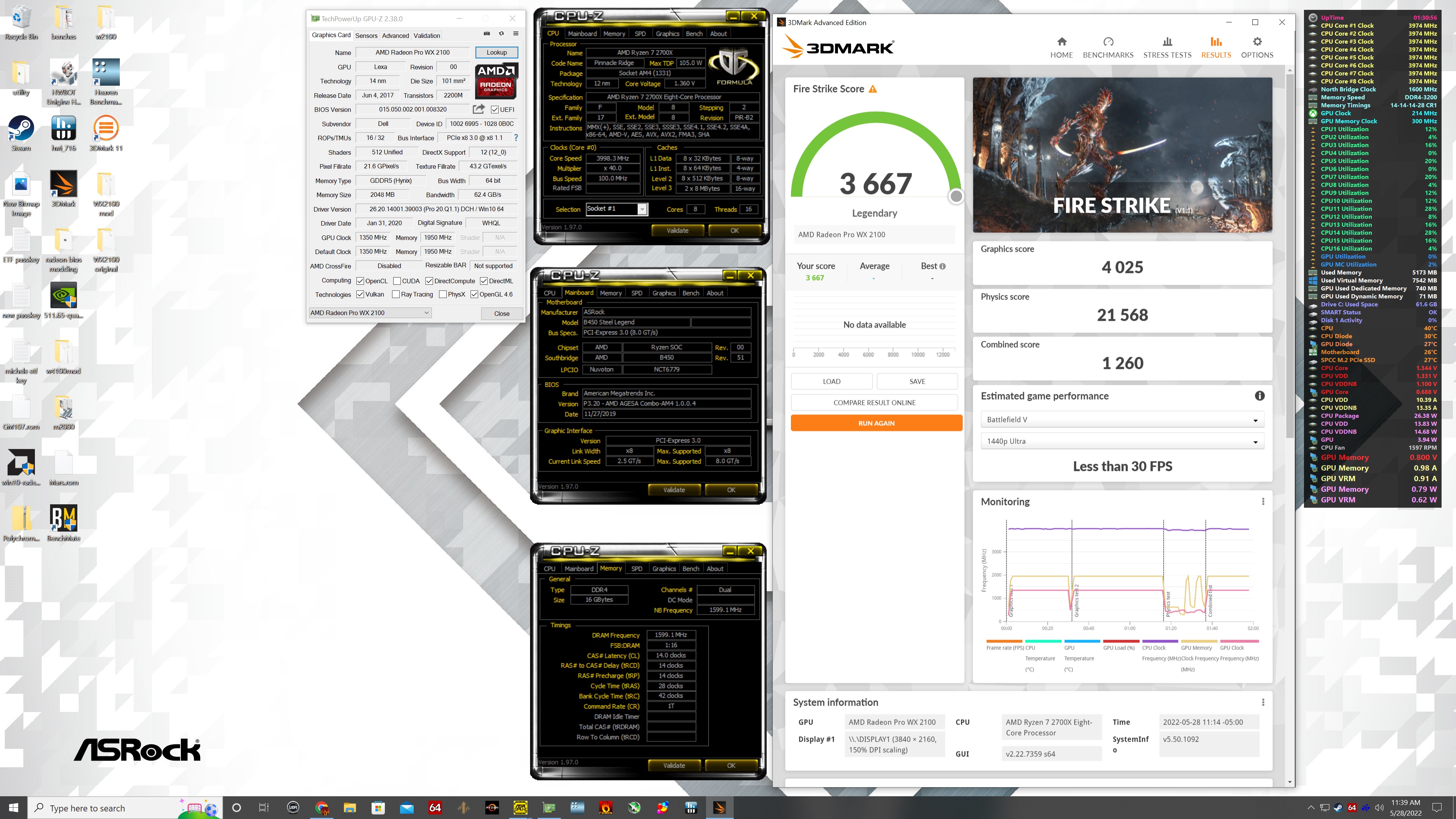Screen dimensions: 1456x819
Task: Open the Monitoring panel three-dot menu
Action: pyautogui.click(x=1263, y=501)
